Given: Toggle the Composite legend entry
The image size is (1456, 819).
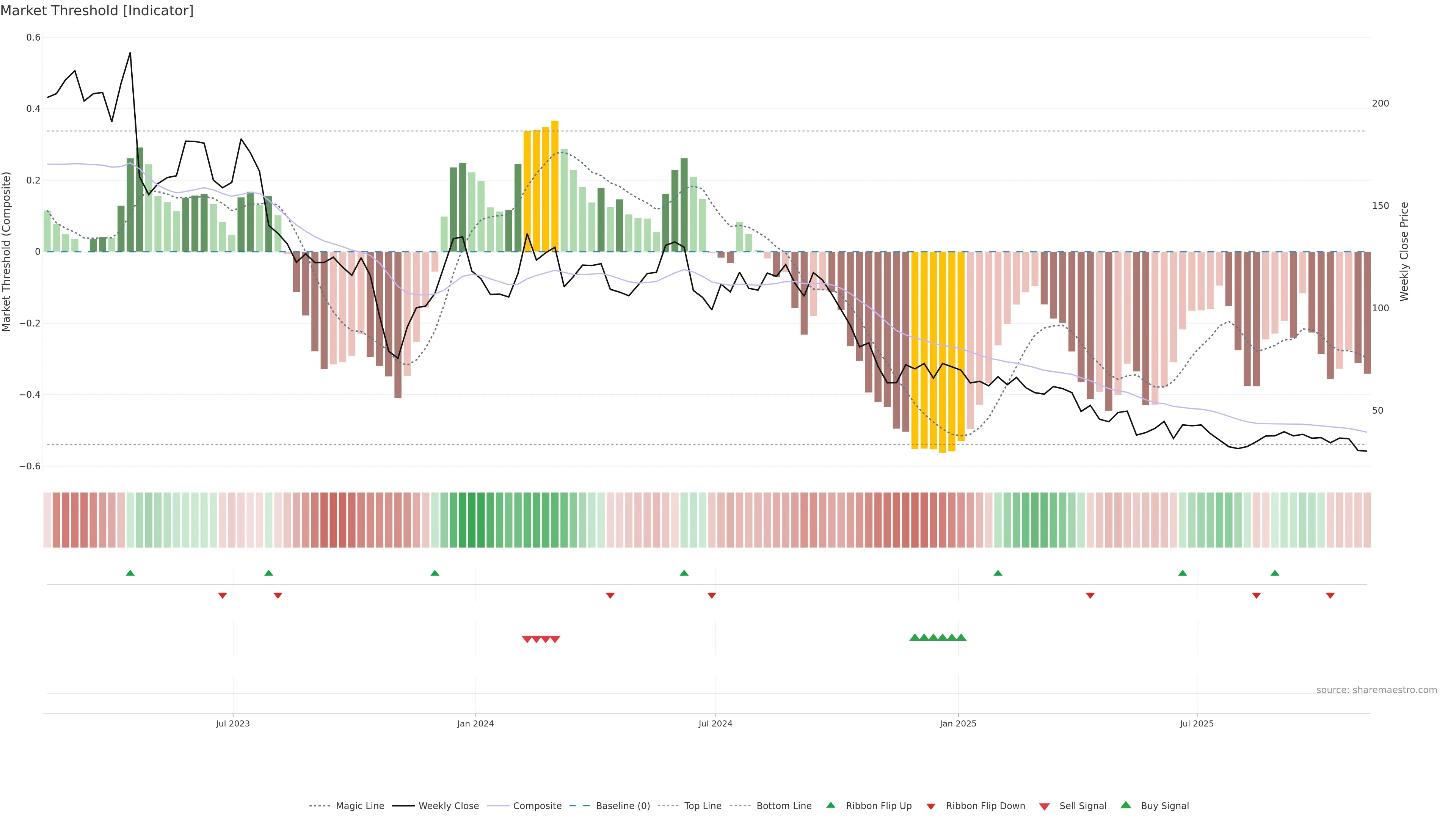Looking at the screenshot, I should click(537, 806).
